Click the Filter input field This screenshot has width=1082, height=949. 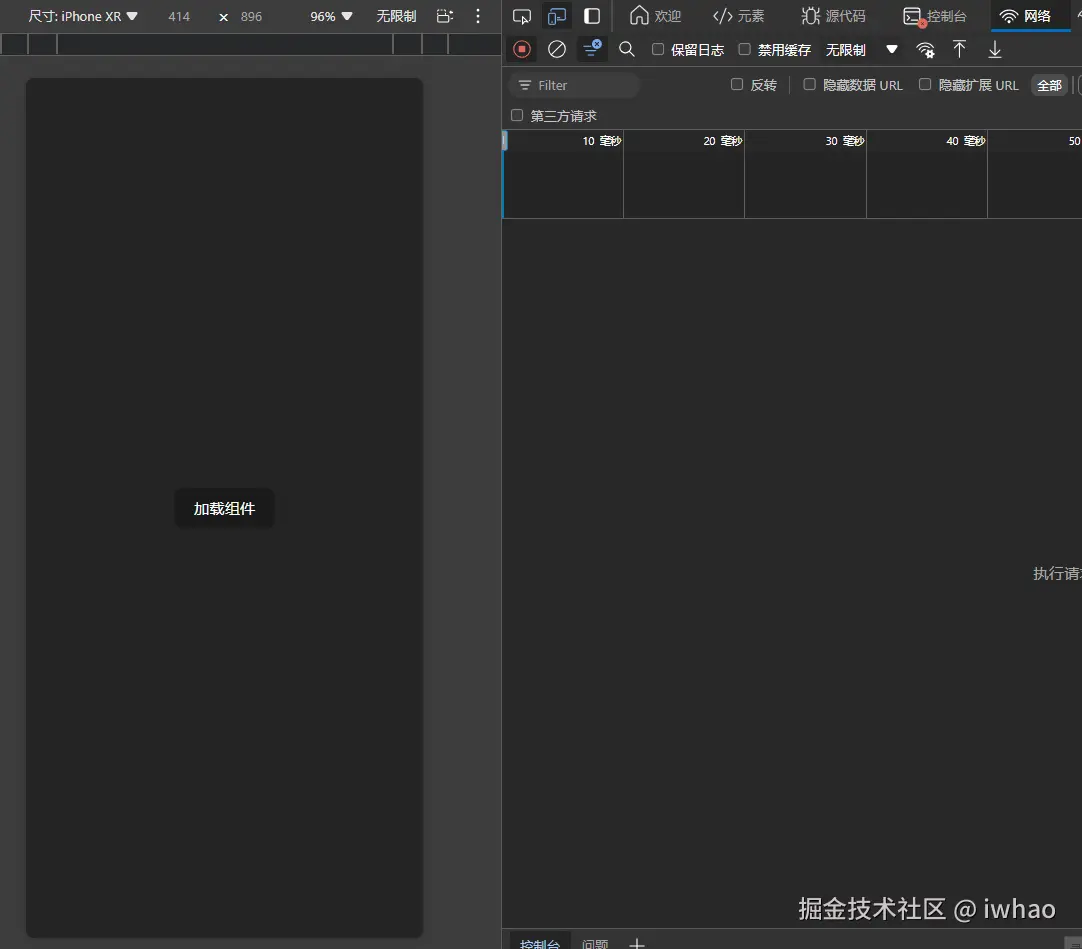(574, 85)
